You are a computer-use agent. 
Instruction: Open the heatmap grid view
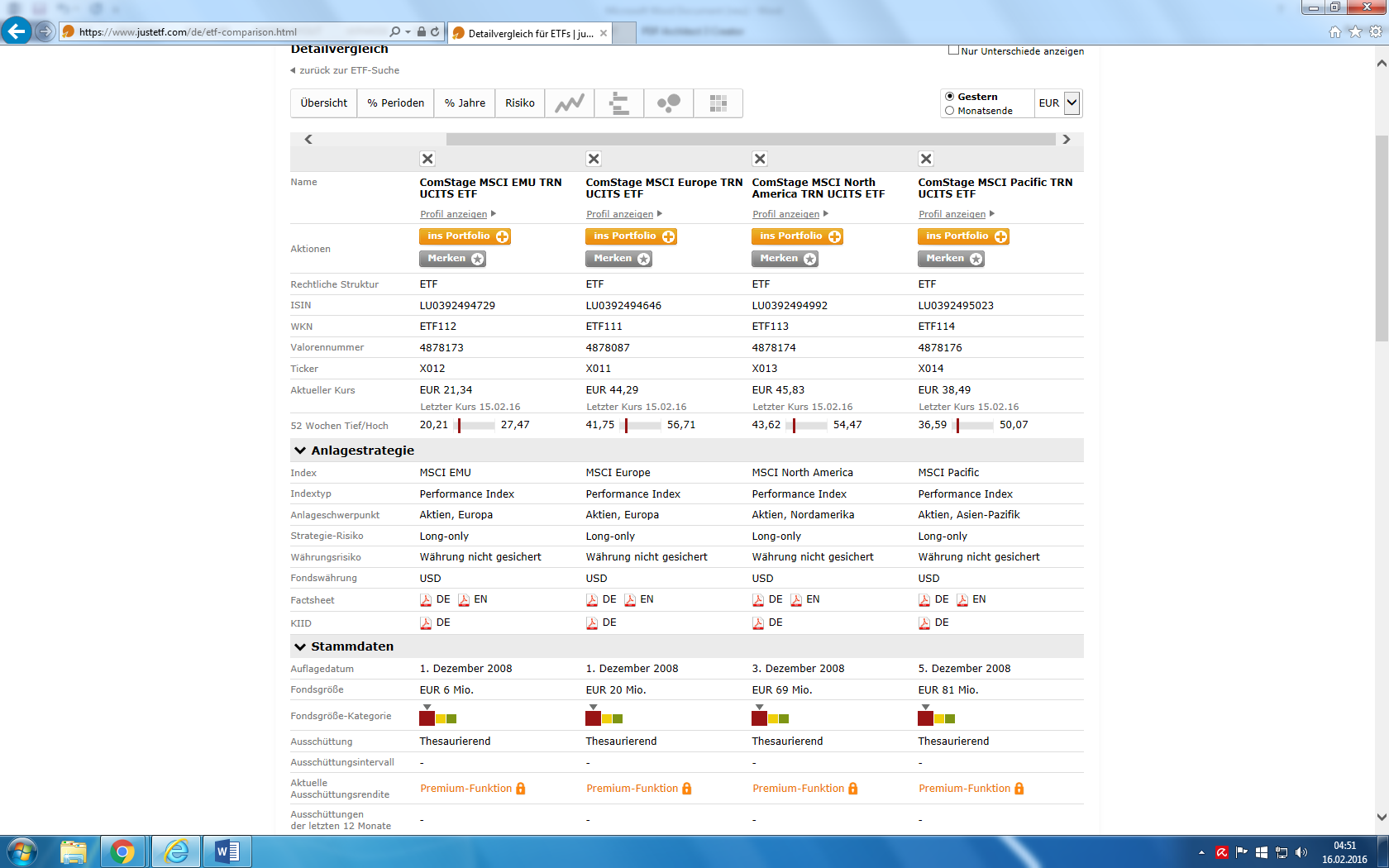coord(718,103)
